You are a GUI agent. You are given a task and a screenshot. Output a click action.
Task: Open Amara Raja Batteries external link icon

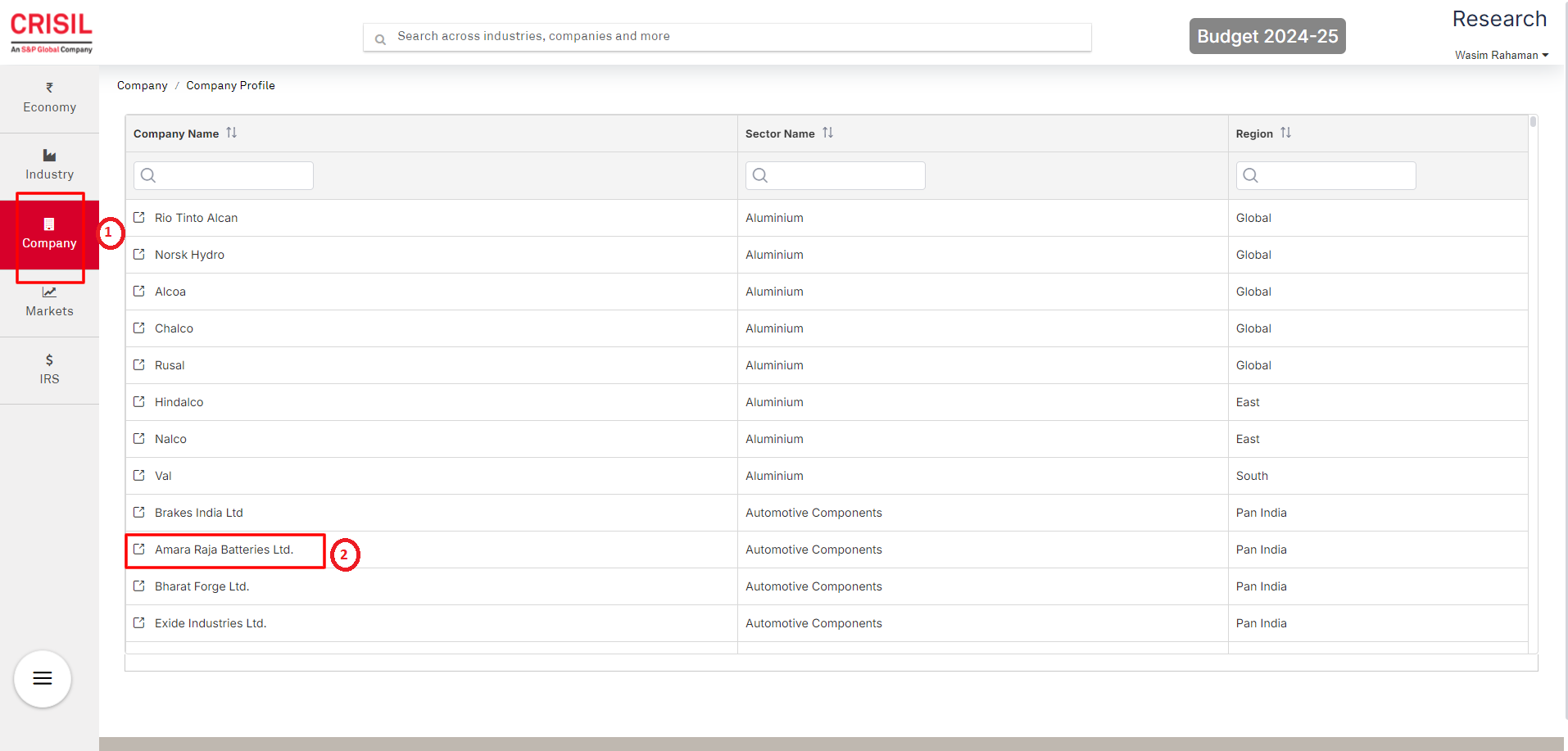(139, 549)
